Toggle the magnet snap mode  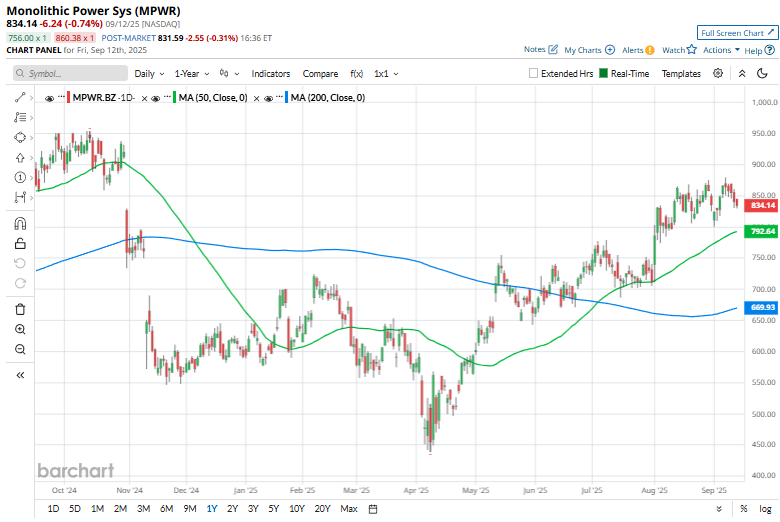[x=20, y=223]
